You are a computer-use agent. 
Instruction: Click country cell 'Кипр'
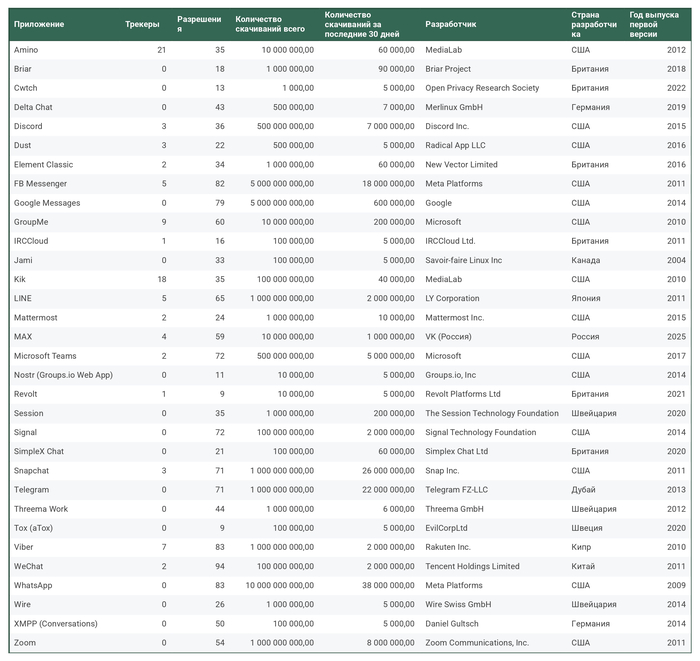(x=581, y=547)
